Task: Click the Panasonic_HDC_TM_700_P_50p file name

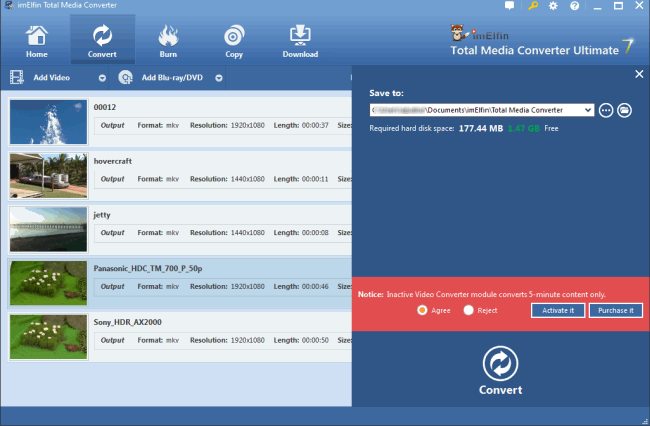Action: (x=148, y=269)
